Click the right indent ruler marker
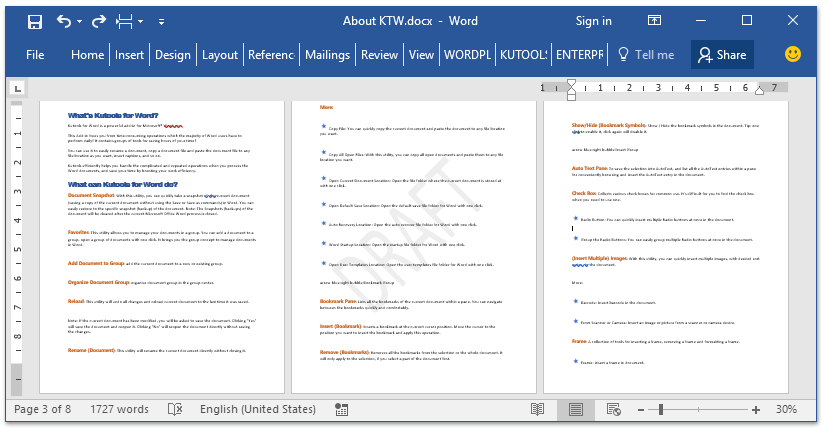Viewport: 824px width, 431px height. pos(759,90)
